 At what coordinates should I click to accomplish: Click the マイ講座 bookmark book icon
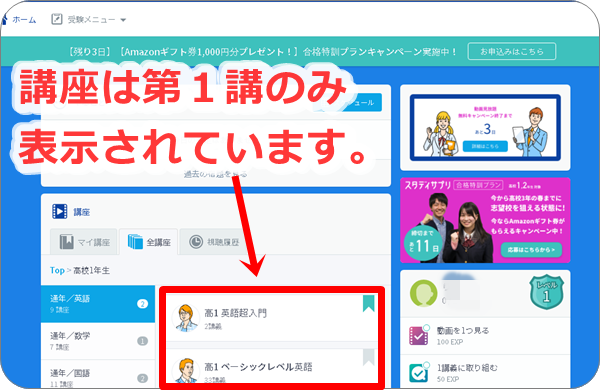[x=67, y=242]
